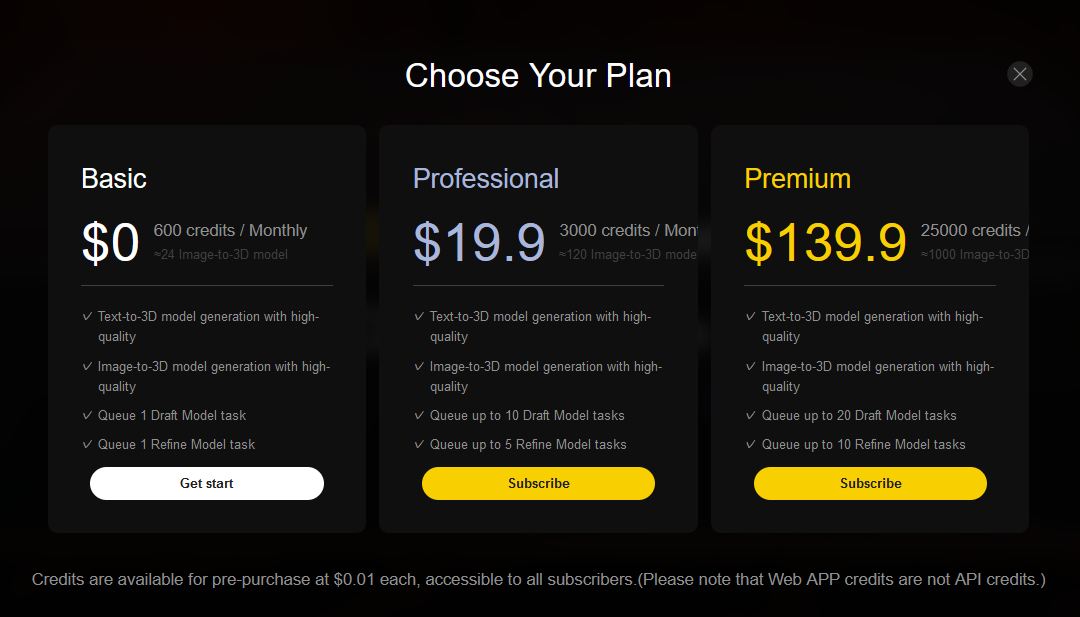The width and height of the screenshot is (1080, 617).
Task: Click checkmark beside Premium Image-to-3D feature
Action: pyautogui.click(x=751, y=366)
